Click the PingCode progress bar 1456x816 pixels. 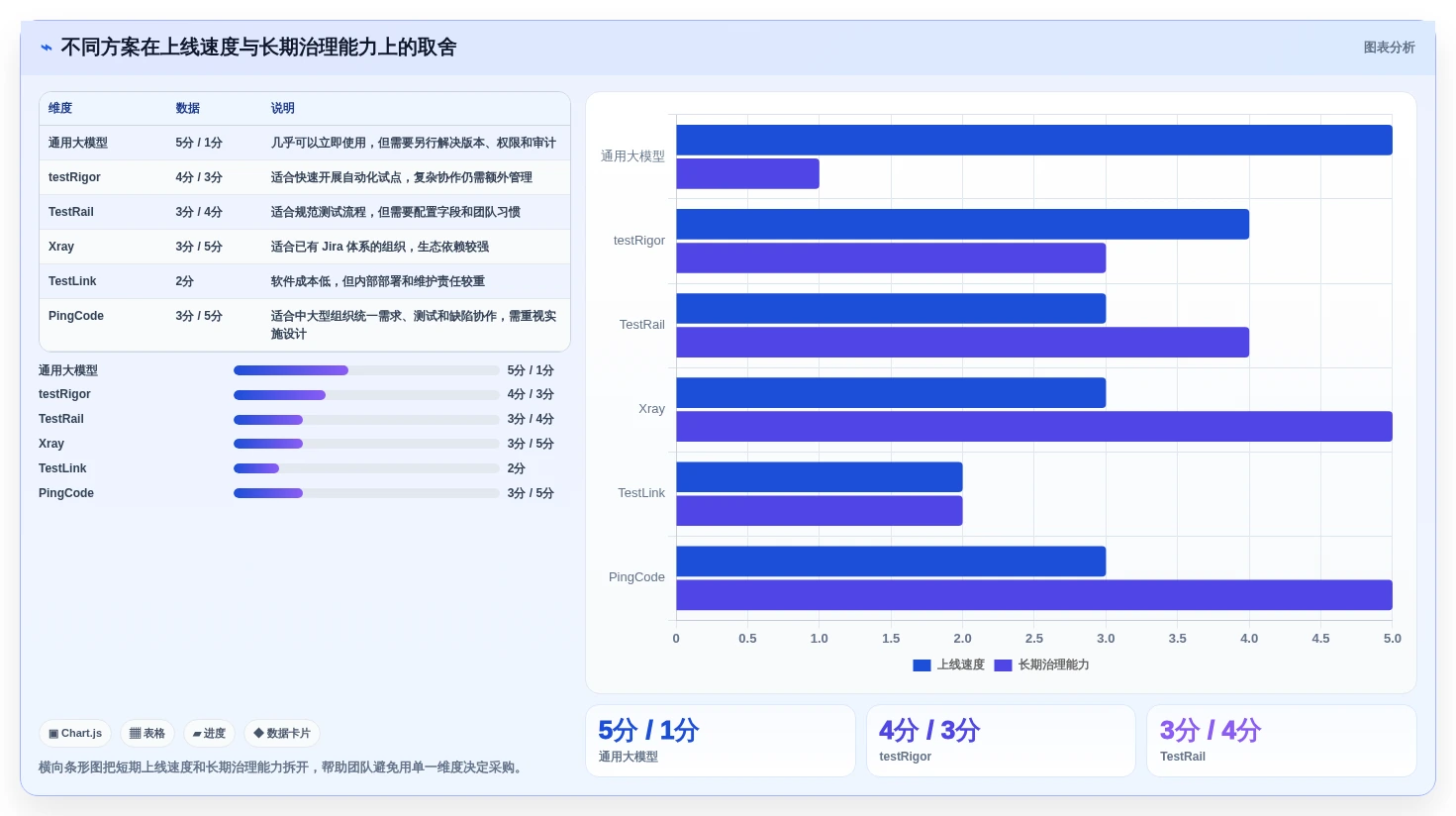(366, 493)
